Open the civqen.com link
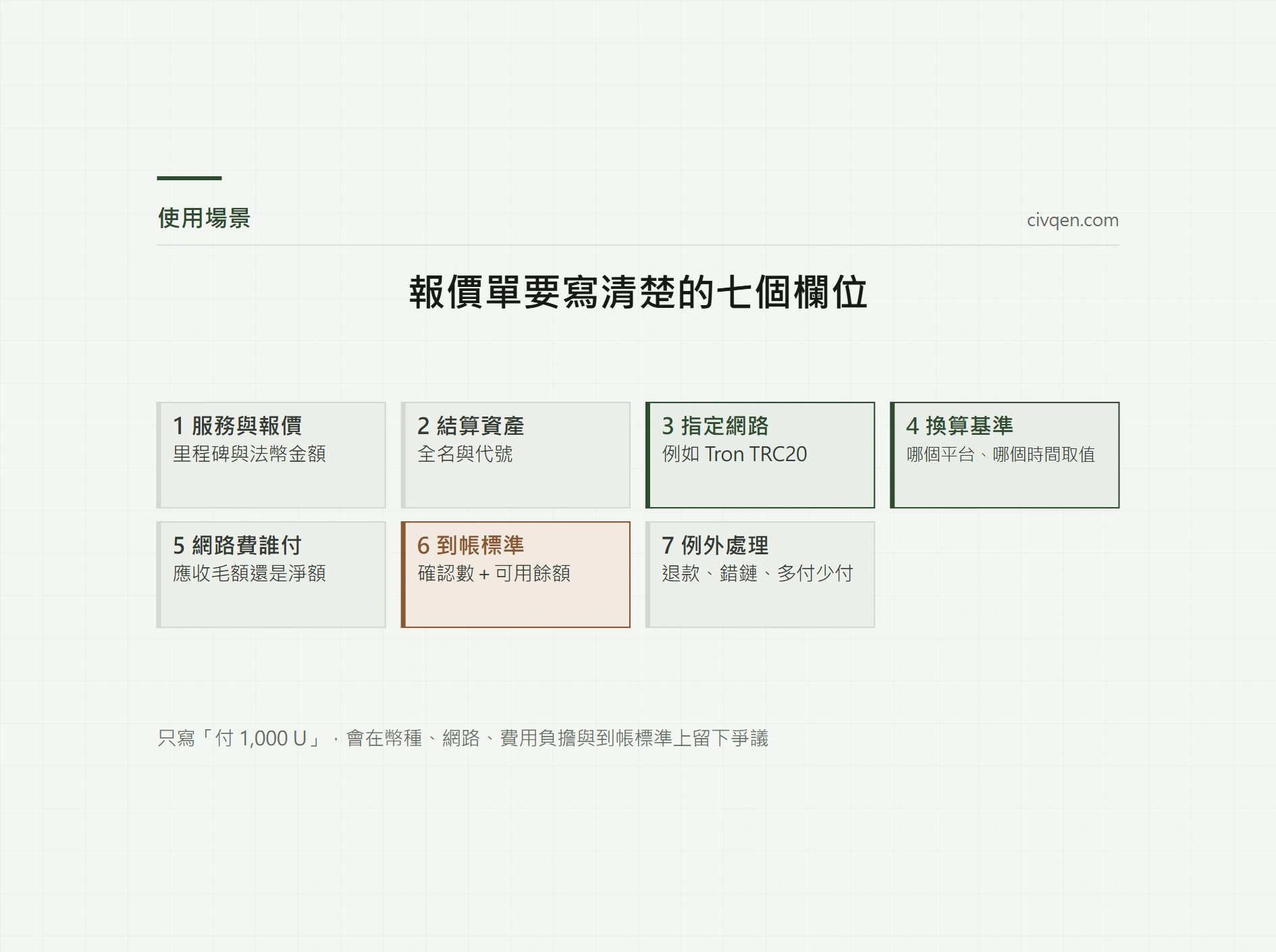Screen dimensions: 1276x952 (1072, 220)
